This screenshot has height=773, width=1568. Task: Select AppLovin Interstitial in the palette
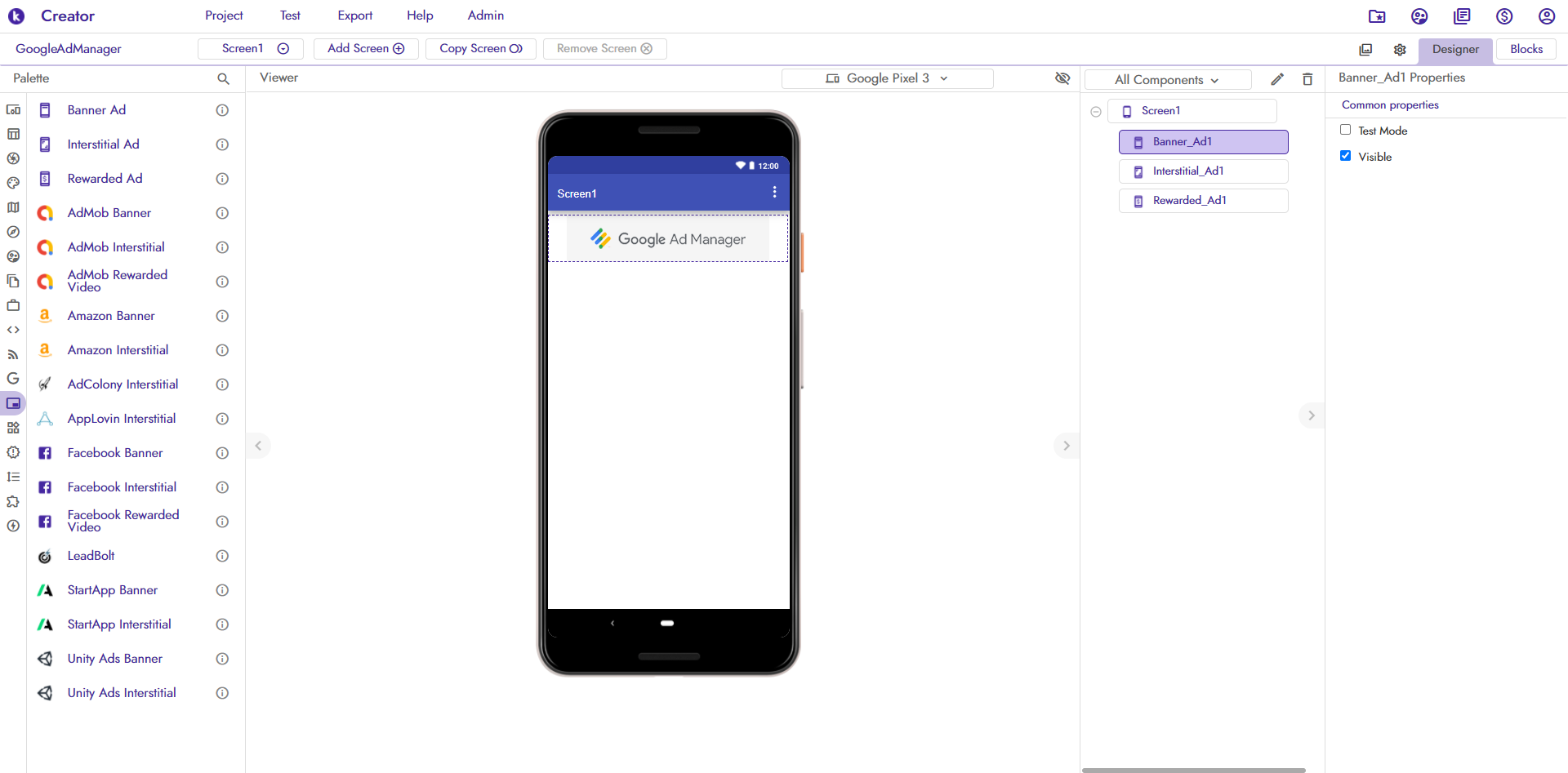[x=122, y=419]
